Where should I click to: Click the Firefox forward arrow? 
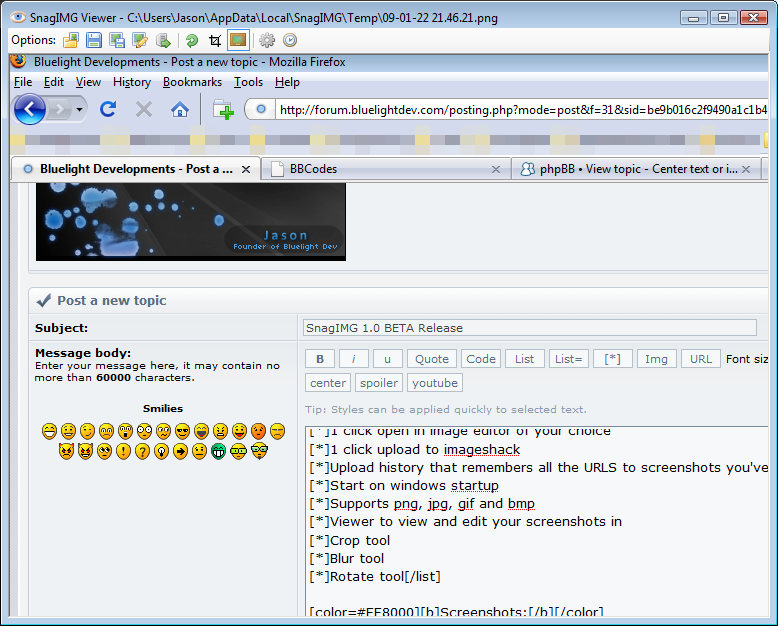[x=60, y=109]
